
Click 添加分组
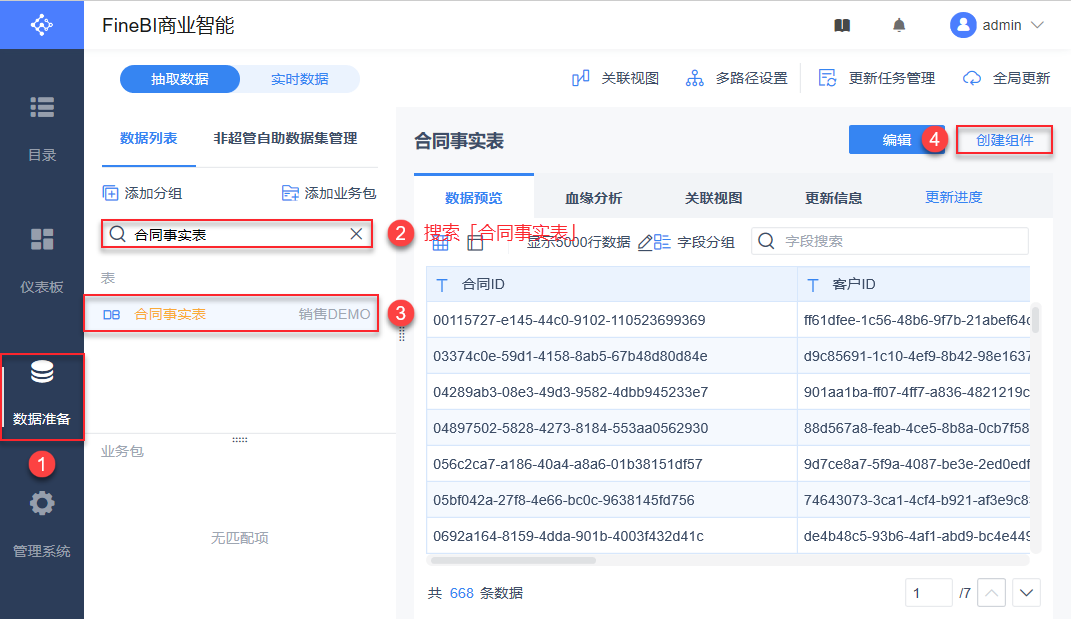[x=142, y=193]
